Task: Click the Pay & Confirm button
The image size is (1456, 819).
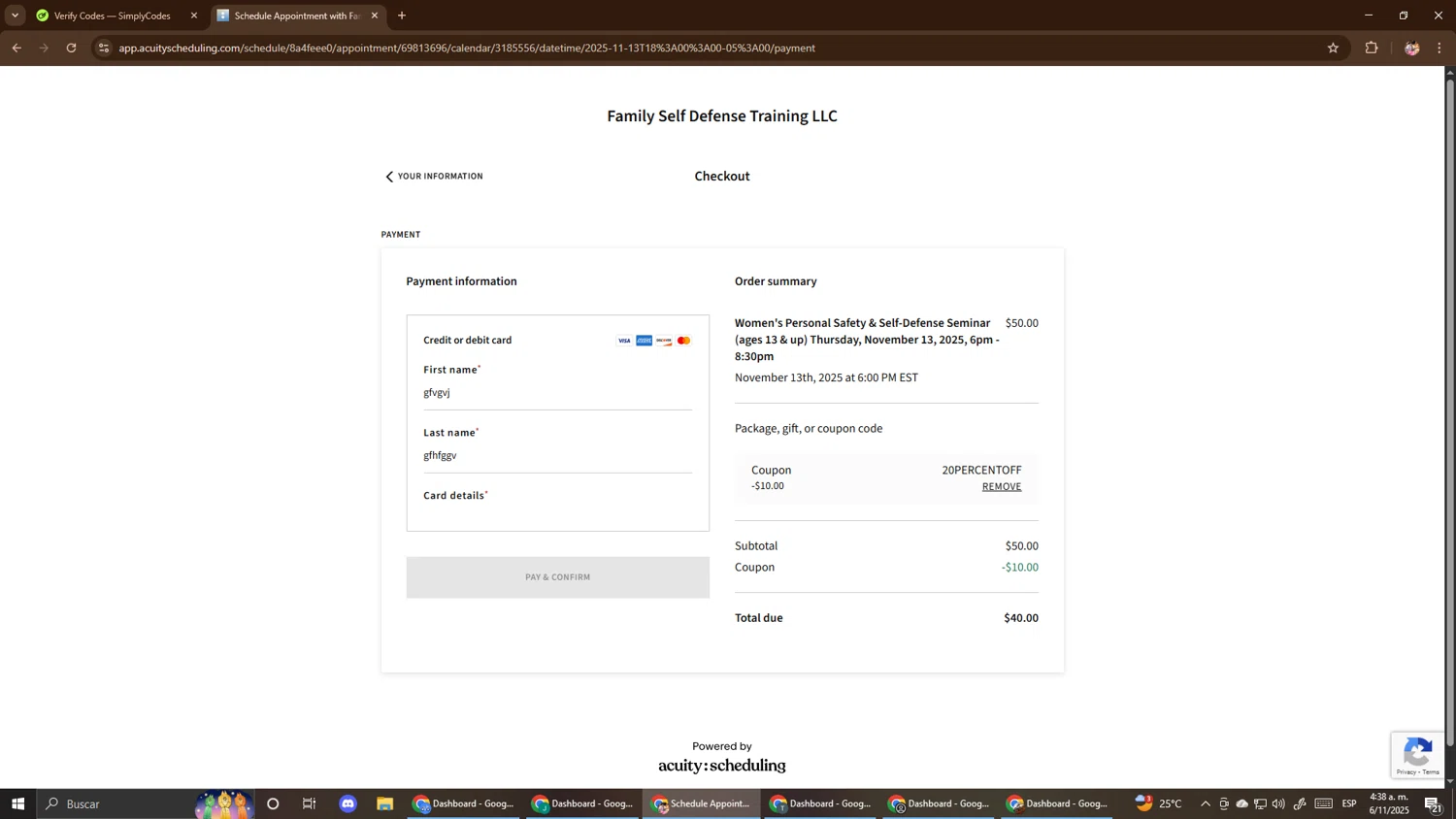Action: click(x=557, y=577)
